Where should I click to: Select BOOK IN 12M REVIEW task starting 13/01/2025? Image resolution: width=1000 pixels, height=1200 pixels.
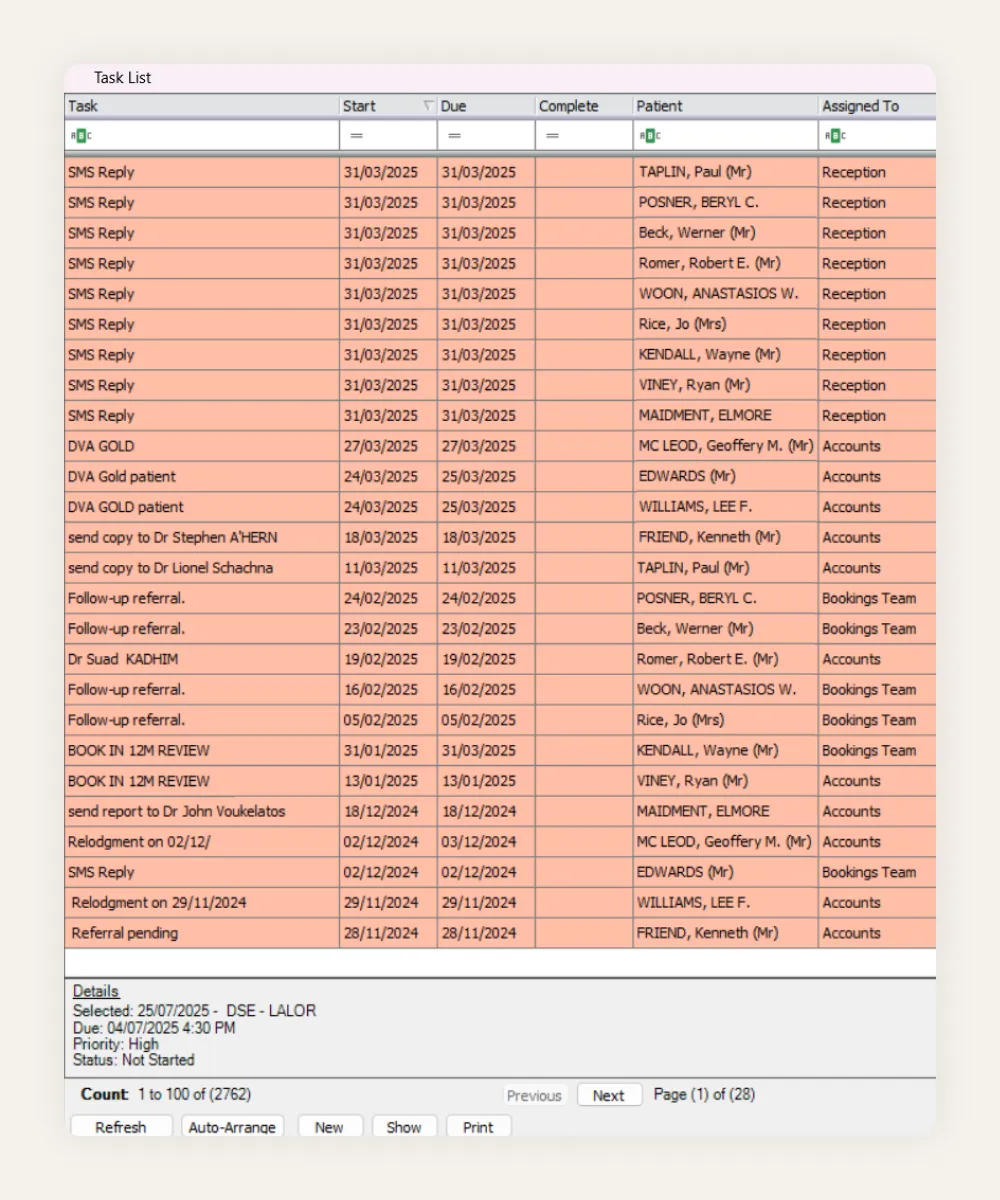coord(202,781)
